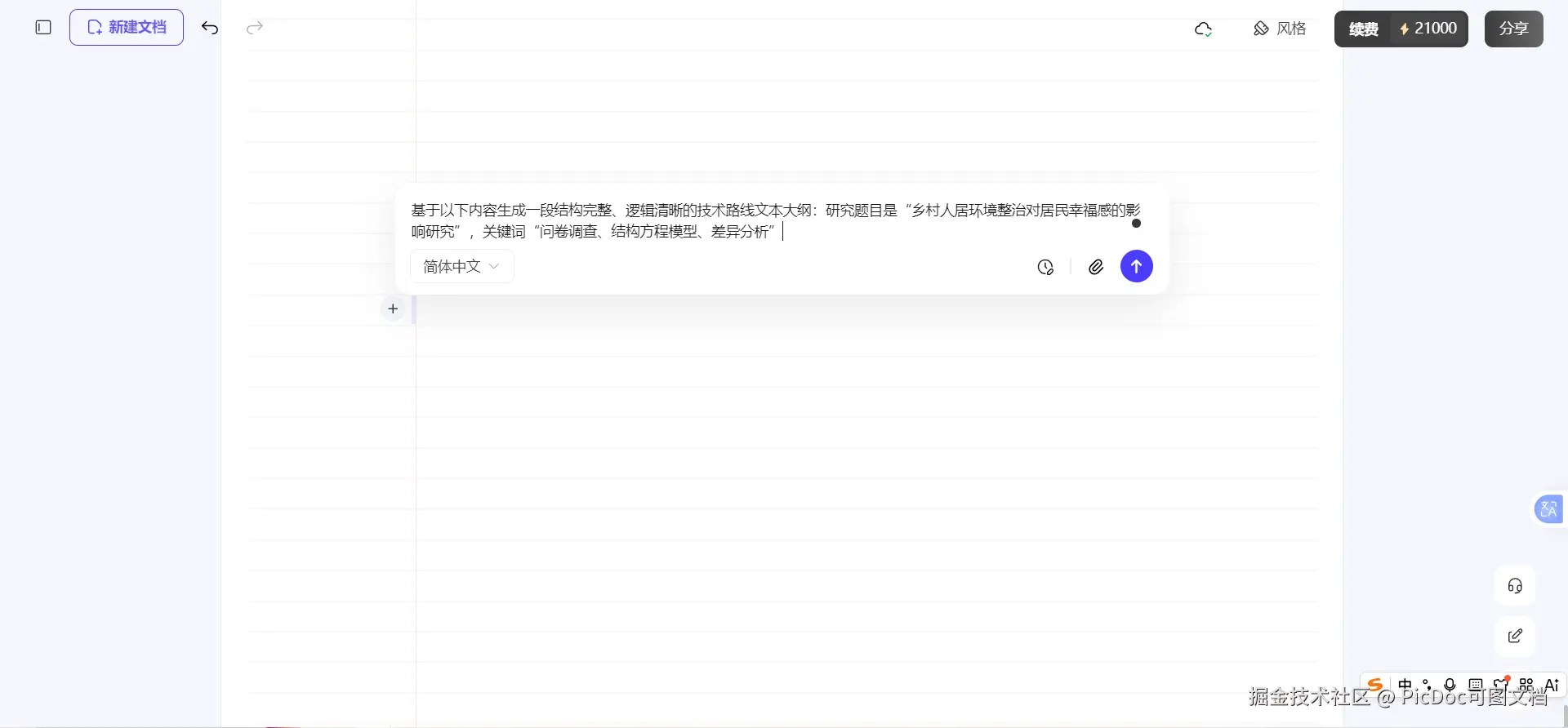
Task: Check the cloud sync status icon
Action: (1203, 29)
